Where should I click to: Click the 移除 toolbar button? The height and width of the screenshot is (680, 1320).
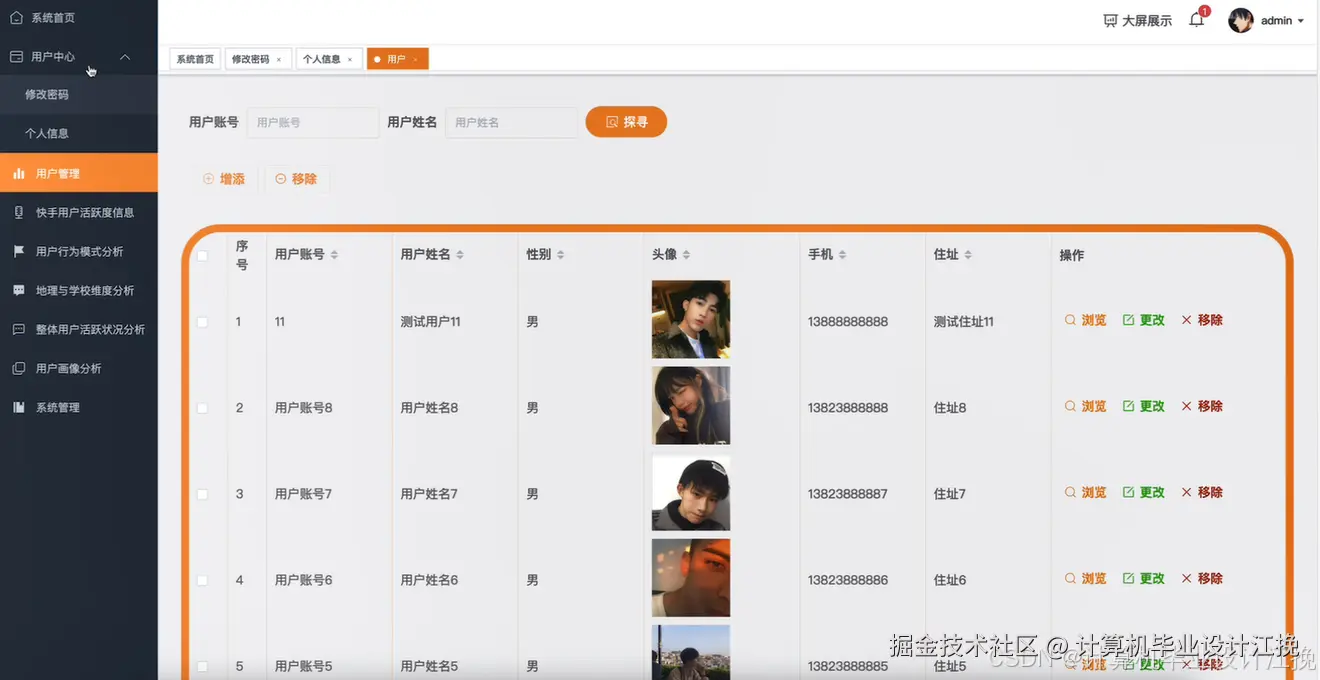[x=296, y=179]
